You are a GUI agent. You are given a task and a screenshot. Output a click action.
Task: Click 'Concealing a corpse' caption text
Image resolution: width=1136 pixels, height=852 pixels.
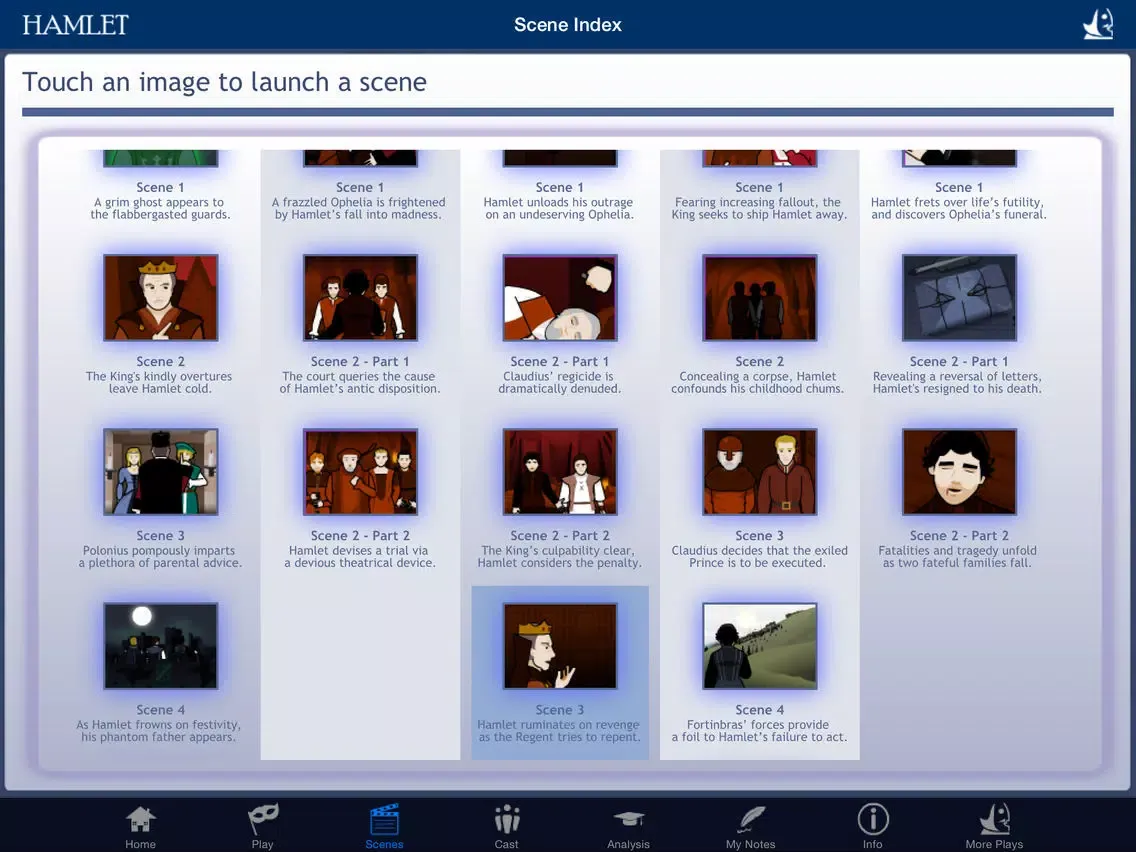pyautogui.click(x=758, y=383)
